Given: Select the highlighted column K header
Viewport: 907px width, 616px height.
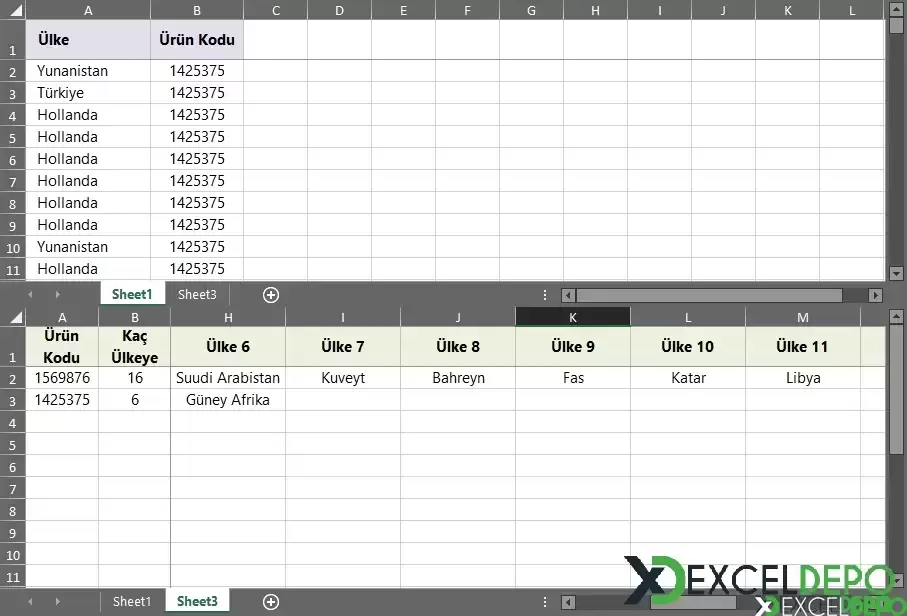Looking at the screenshot, I should point(573,317).
